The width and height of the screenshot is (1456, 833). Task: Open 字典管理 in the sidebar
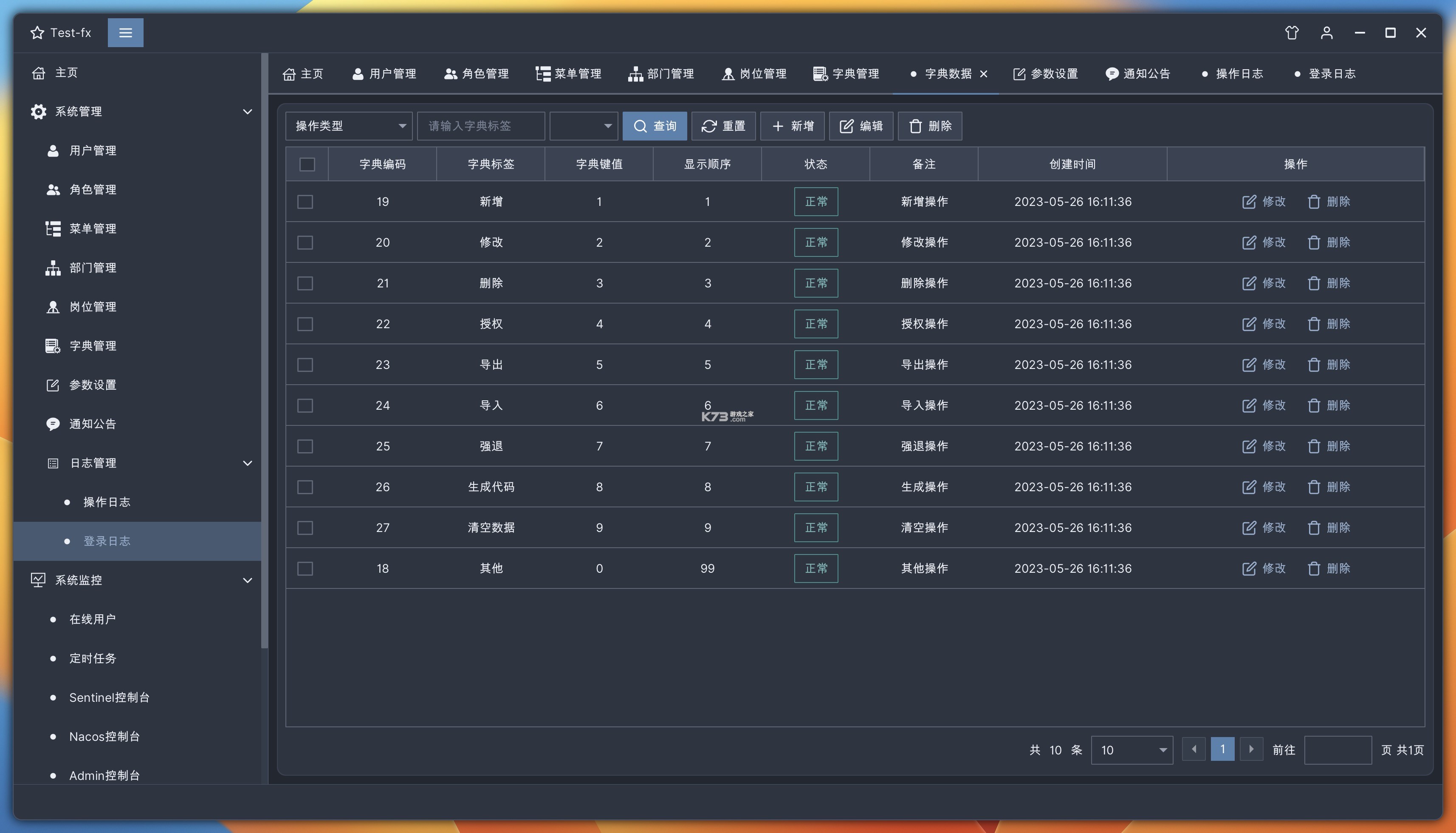(137, 346)
